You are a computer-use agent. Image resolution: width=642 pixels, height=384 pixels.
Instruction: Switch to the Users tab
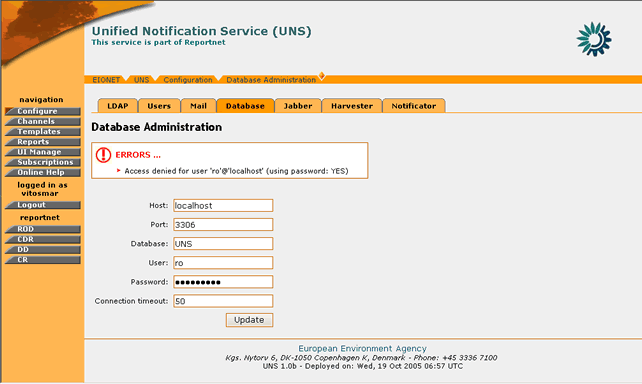pyautogui.click(x=159, y=106)
